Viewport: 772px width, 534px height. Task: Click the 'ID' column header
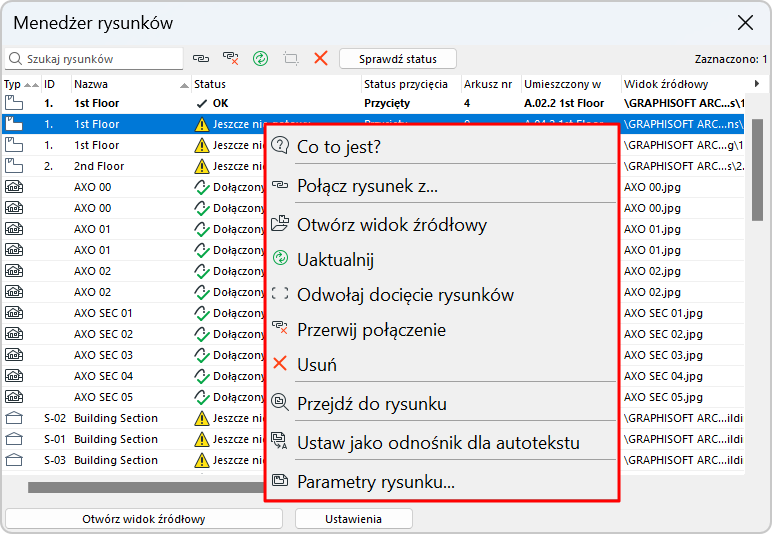[56, 84]
